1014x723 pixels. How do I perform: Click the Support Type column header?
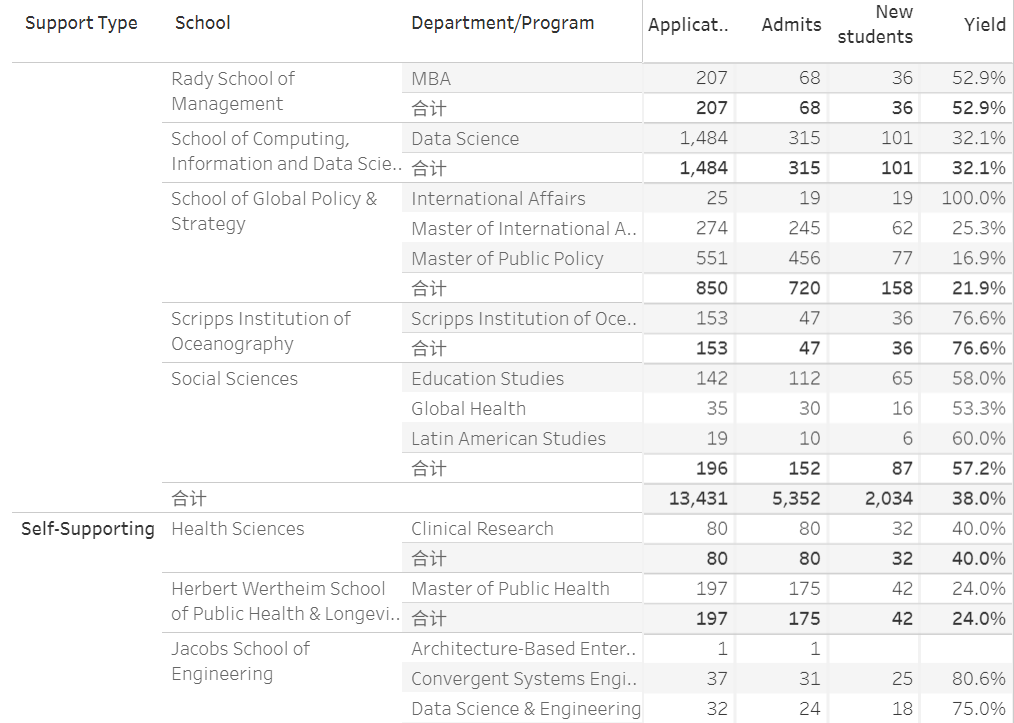[81, 23]
